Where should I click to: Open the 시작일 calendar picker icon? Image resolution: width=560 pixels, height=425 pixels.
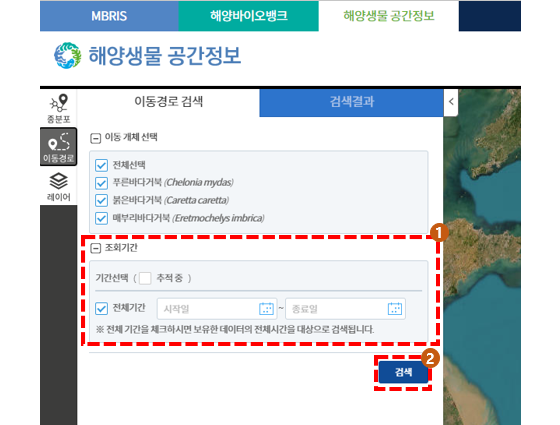[x=266, y=309]
